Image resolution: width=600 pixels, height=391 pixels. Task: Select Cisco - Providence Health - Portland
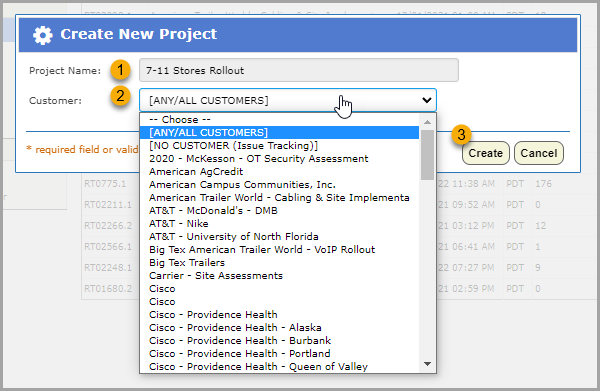point(279,354)
